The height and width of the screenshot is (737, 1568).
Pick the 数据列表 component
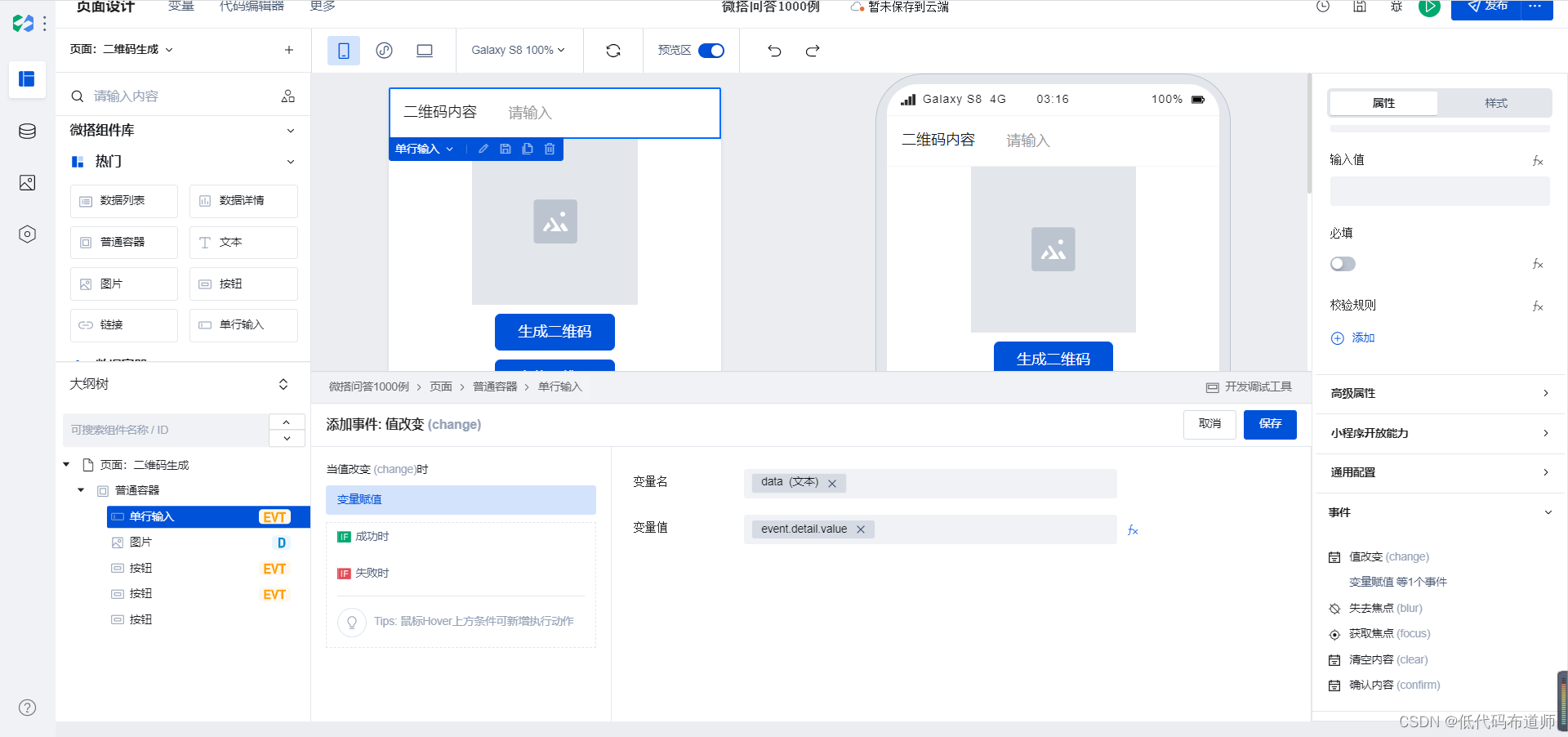click(x=123, y=201)
